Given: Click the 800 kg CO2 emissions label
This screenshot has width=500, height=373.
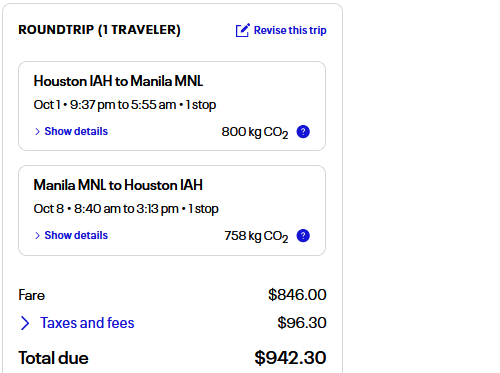Looking at the screenshot, I should pyautogui.click(x=255, y=132).
